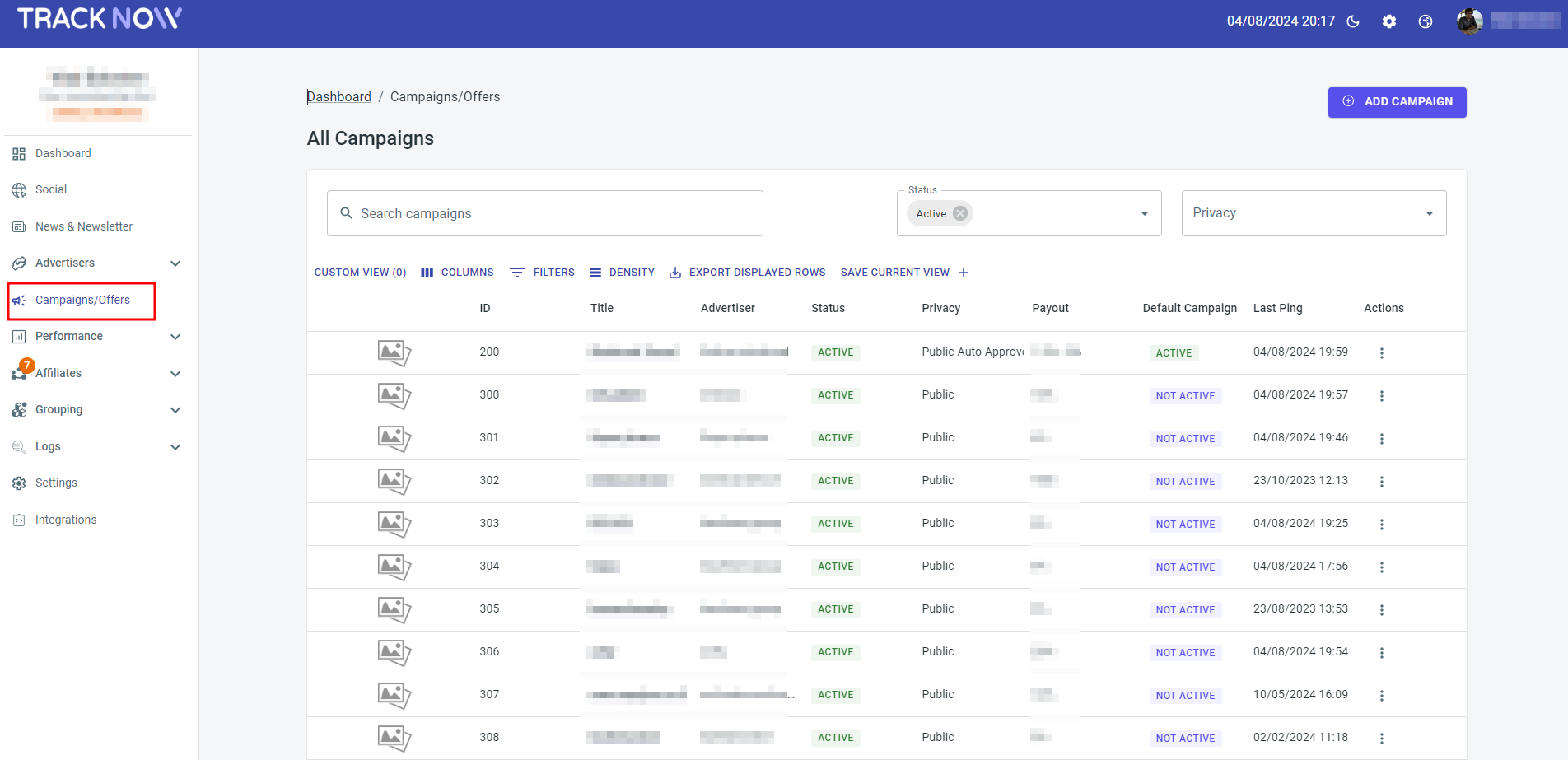Image resolution: width=1568 pixels, height=760 pixels.
Task: Open the settings gear in the top bar
Action: [1389, 21]
